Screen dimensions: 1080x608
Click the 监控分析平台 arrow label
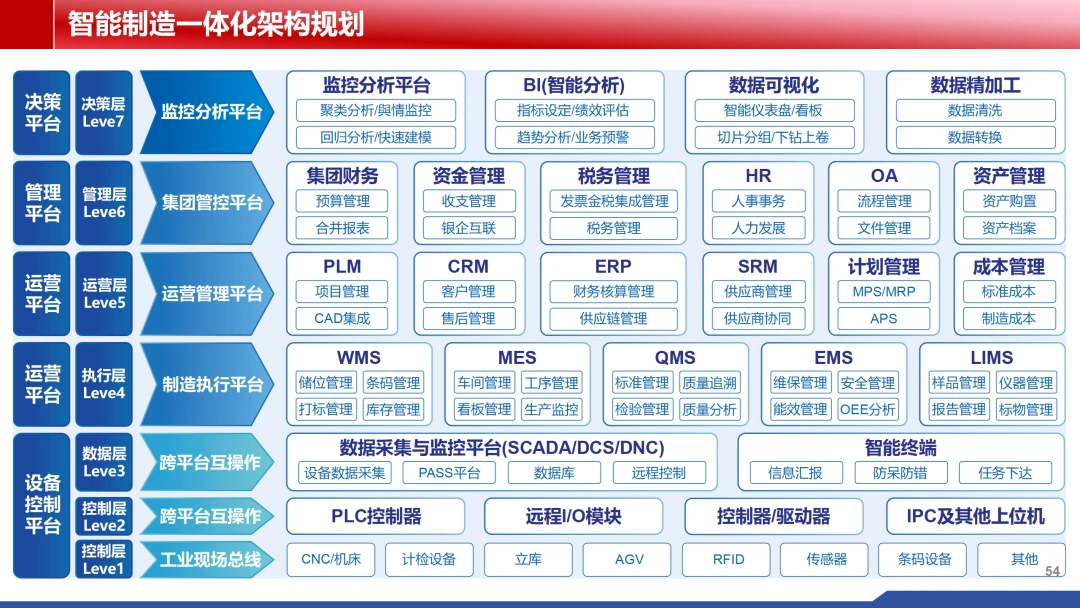coord(207,112)
